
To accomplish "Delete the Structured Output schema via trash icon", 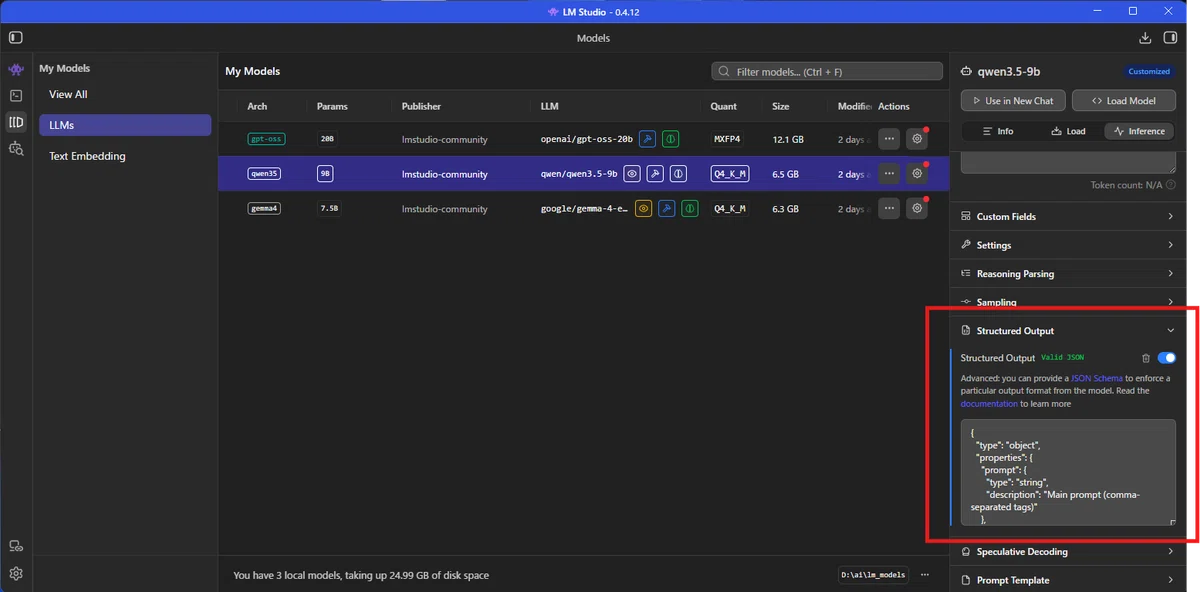I will (1146, 358).
